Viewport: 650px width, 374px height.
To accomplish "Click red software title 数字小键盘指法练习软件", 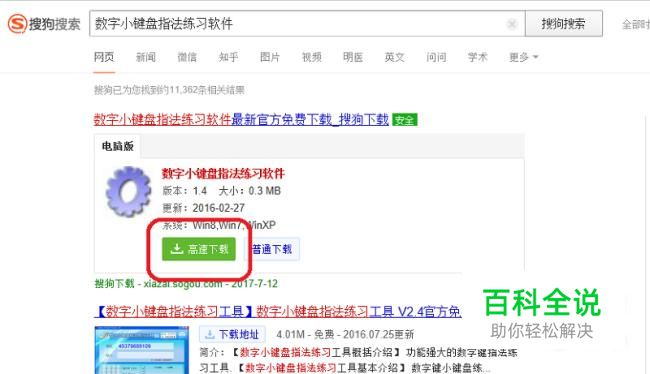I will click(x=223, y=173).
